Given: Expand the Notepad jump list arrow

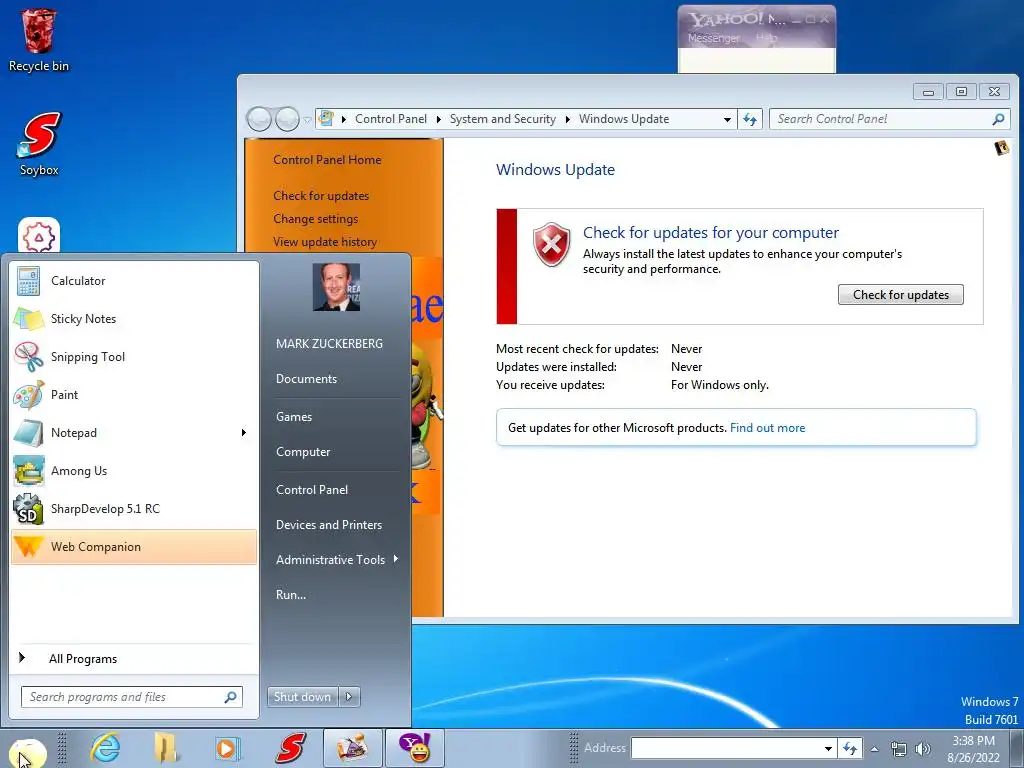Looking at the screenshot, I should click(x=244, y=432).
